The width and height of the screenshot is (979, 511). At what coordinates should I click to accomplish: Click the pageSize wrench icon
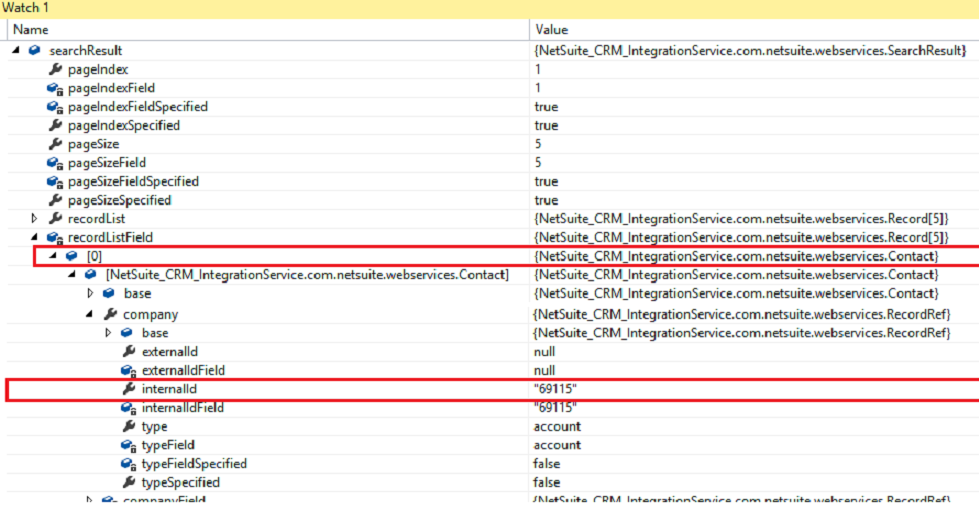[55, 144]
